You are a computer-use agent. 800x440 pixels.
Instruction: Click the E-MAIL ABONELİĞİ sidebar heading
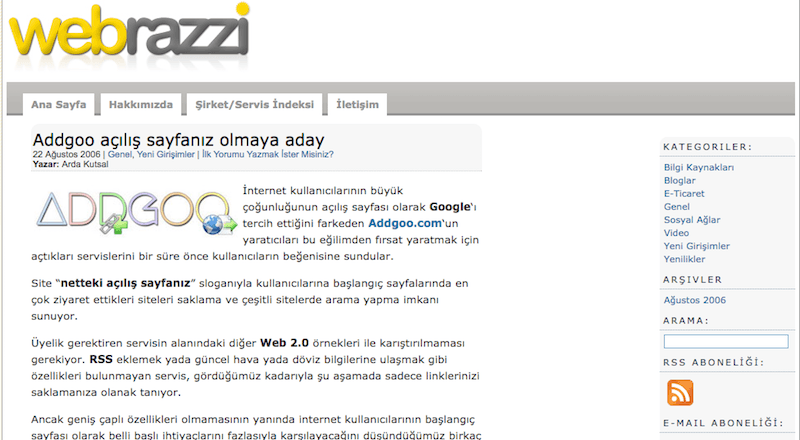[x=723, y=423]
